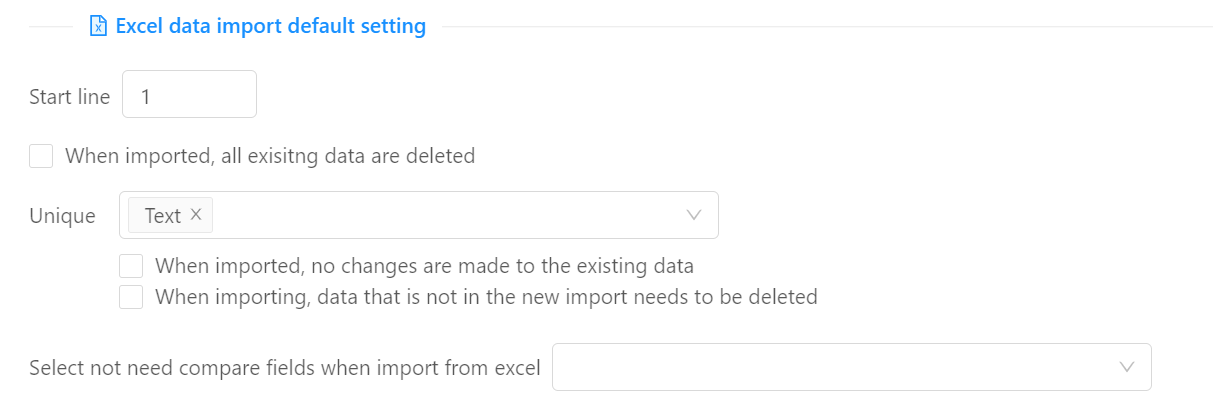Image resolution: width=1213 pixels, height=414 pixels.
Task: Open 'Select not need compare fields' combo box
Action: [x=852, y=367]
